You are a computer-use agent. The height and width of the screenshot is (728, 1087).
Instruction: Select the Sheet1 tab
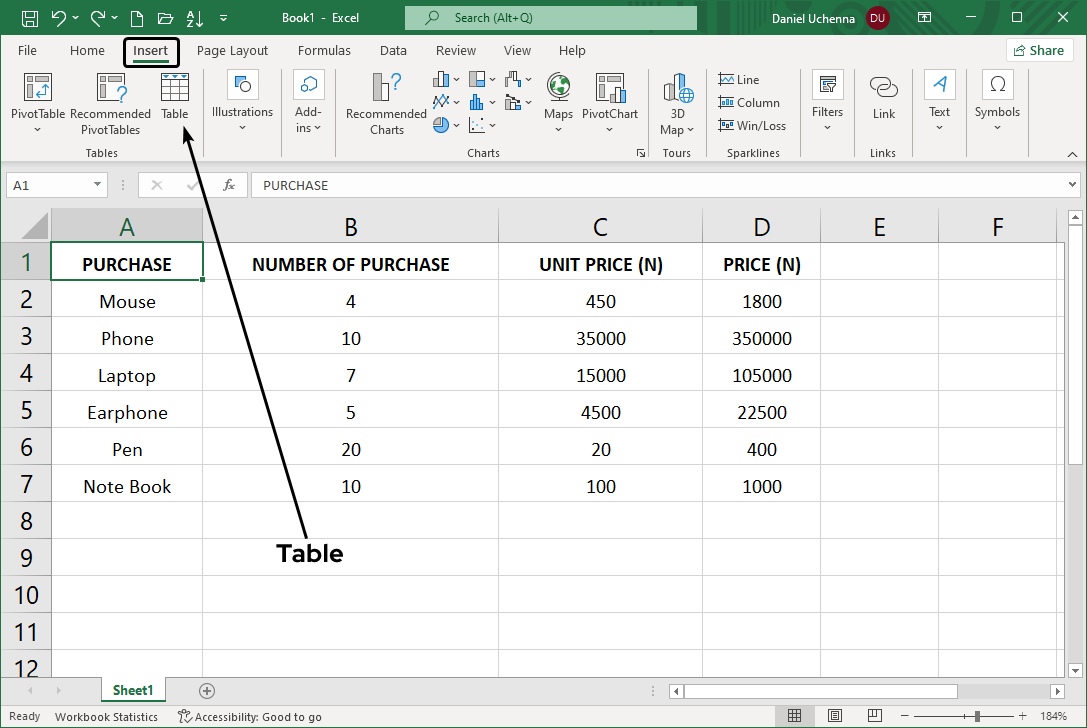click(x=133, y=690)
